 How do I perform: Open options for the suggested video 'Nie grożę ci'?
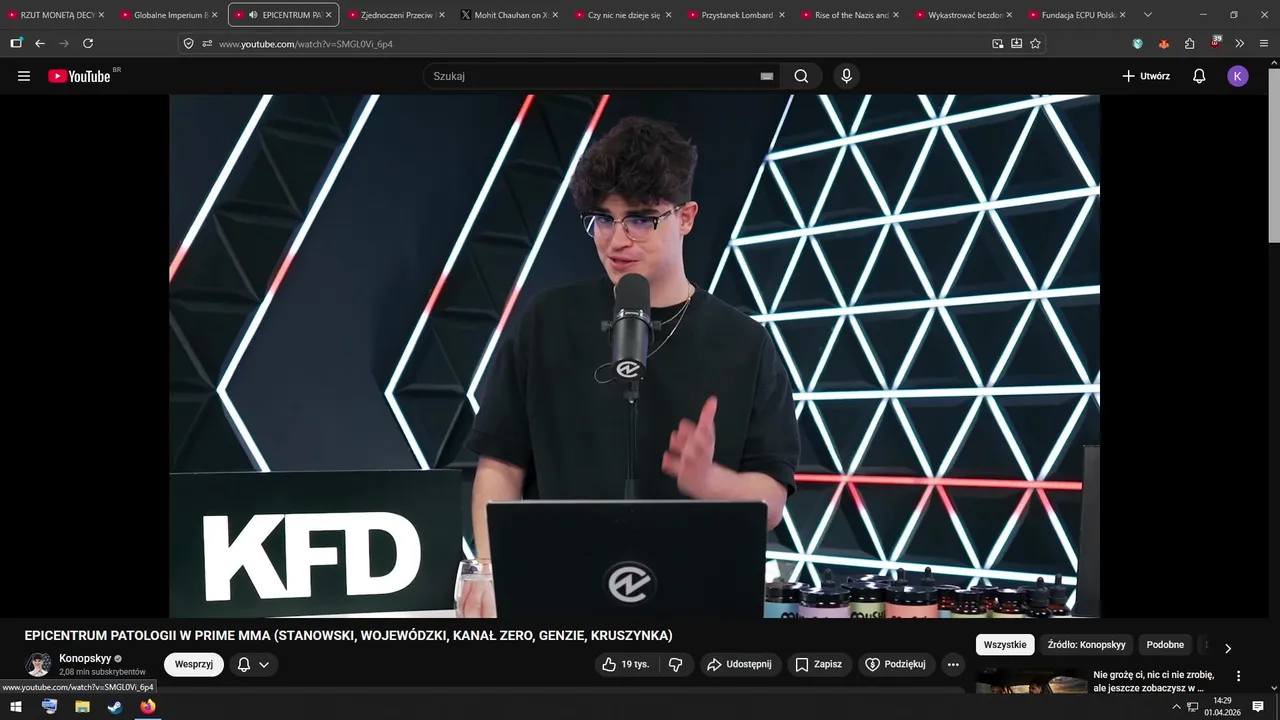pyautogui.click(x=1238, y=676)
